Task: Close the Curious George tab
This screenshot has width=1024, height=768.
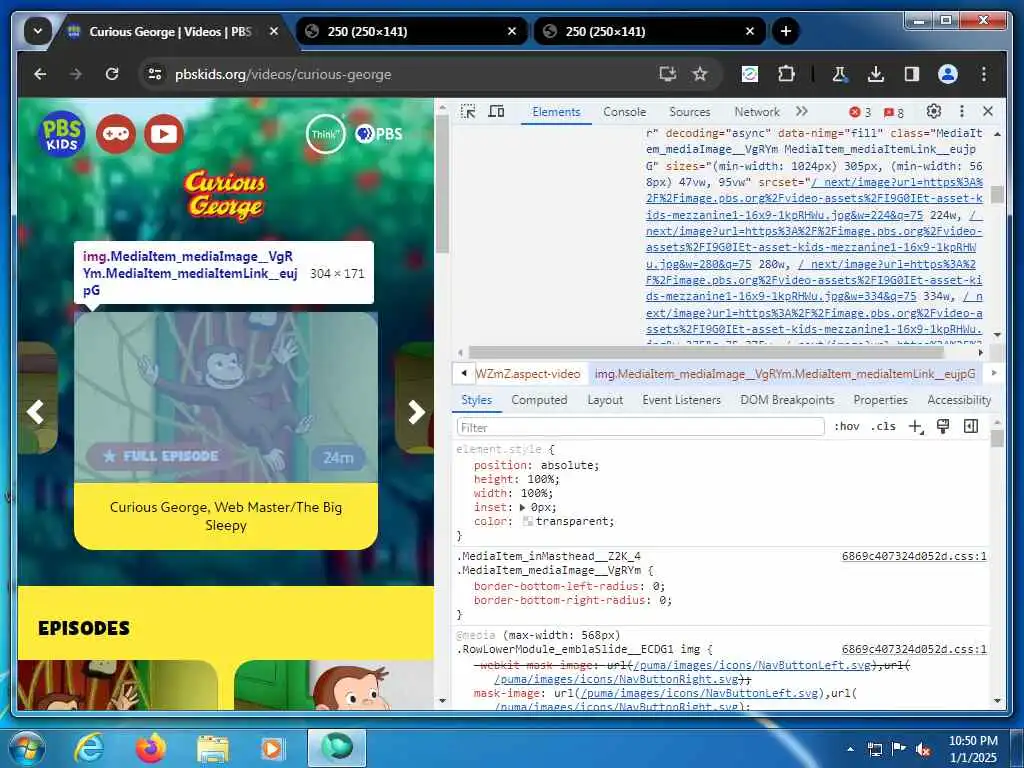Action: coord(274,31)
